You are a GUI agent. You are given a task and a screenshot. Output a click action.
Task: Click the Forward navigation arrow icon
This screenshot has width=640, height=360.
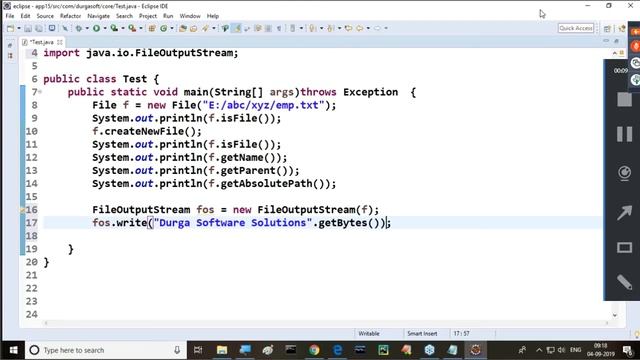tap(377, 28)
